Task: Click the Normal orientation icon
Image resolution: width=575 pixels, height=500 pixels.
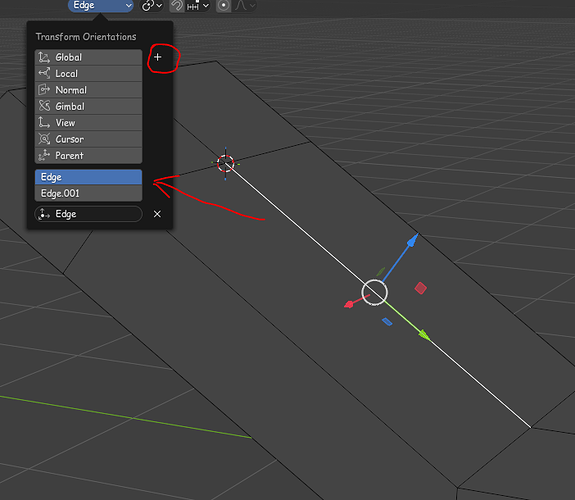Action: (44, 90)
